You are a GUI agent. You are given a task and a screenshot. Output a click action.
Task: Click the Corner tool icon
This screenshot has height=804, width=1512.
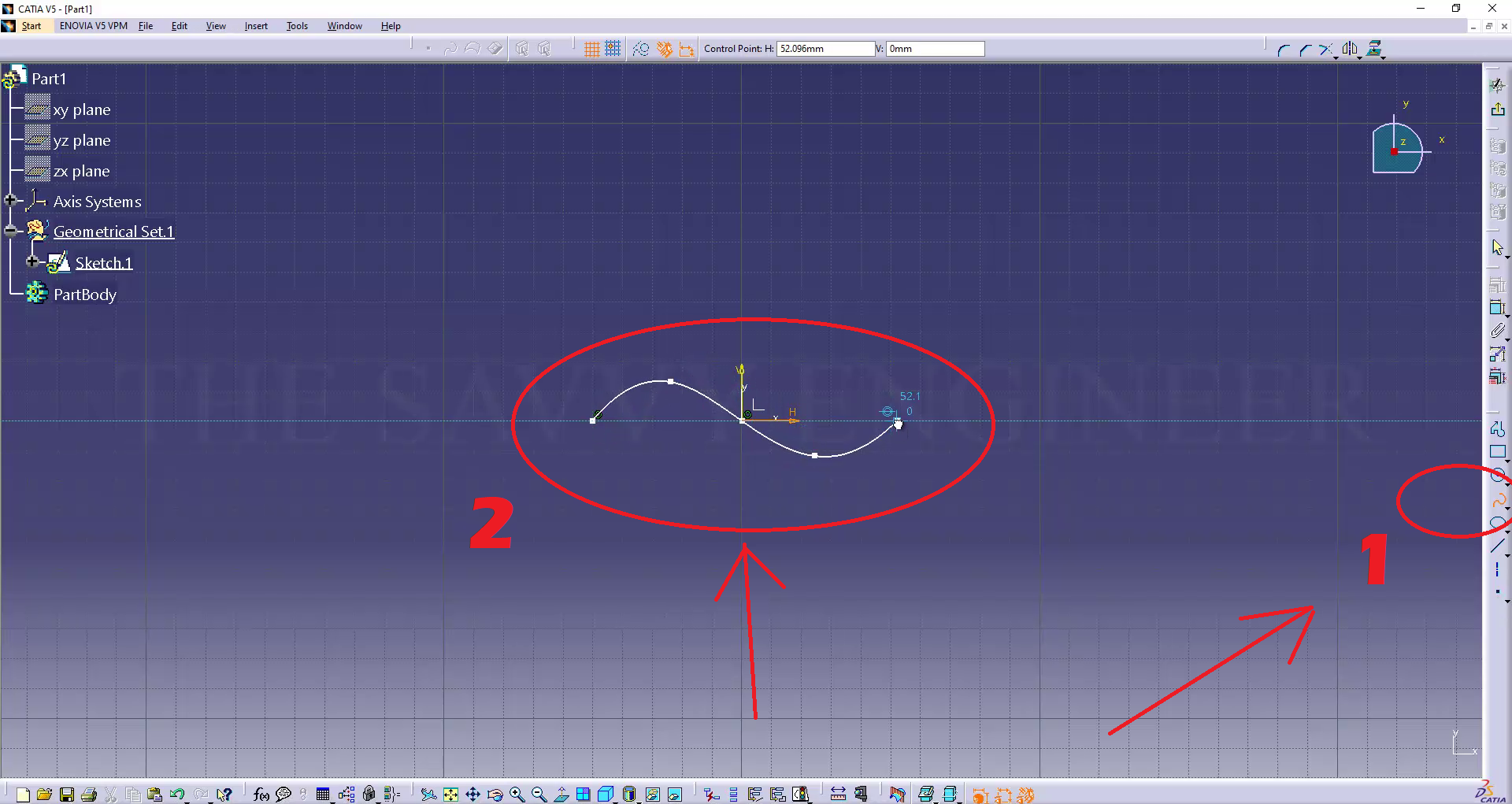[1283, 50]
